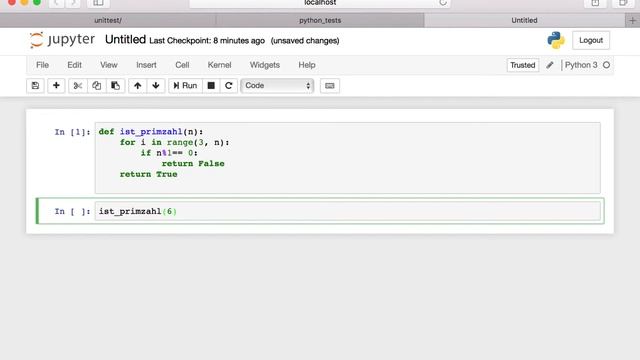Viewport: 640px width, 360px height.
Task: Open the Insert menu
Action: pyautogui.click(x=146, y=65)
